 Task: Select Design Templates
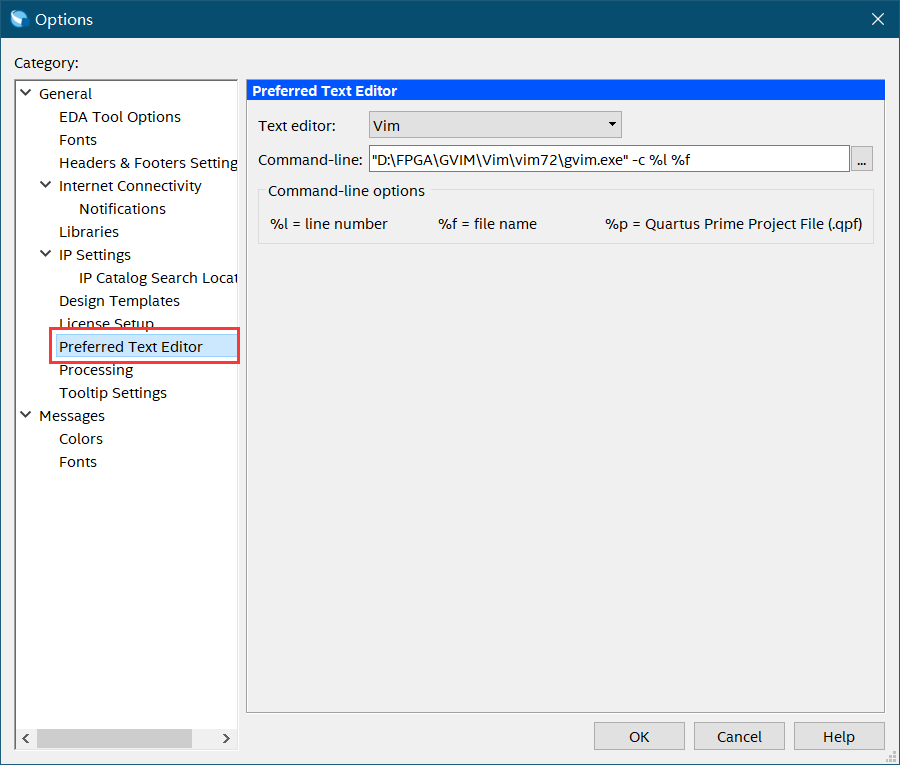(x=119, y=300)
